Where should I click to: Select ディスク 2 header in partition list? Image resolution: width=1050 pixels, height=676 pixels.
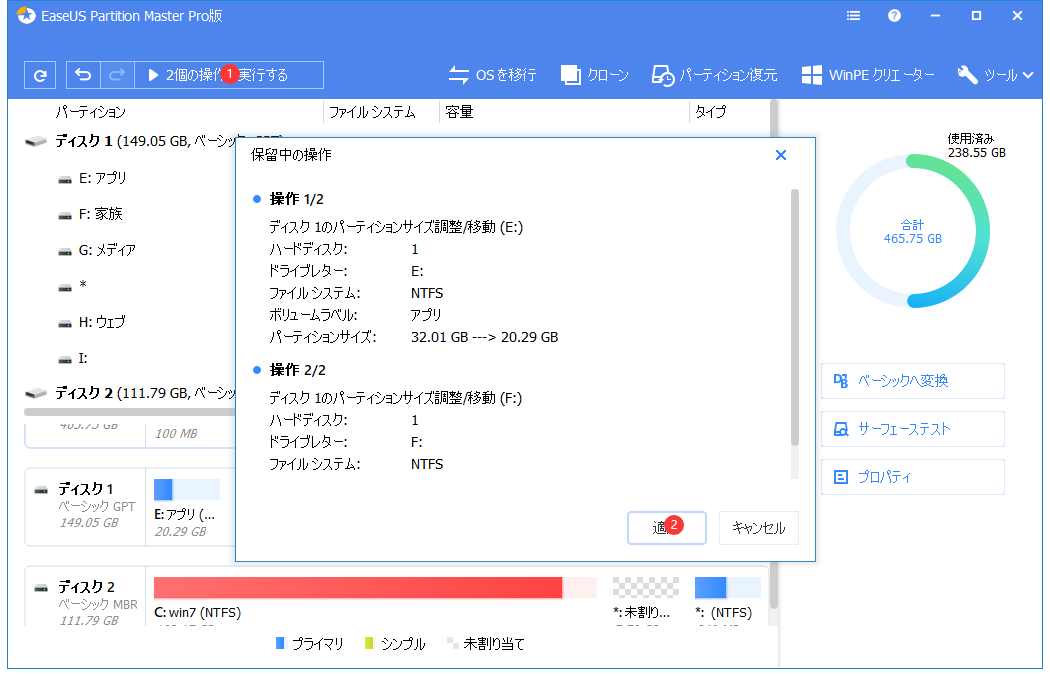130,393
